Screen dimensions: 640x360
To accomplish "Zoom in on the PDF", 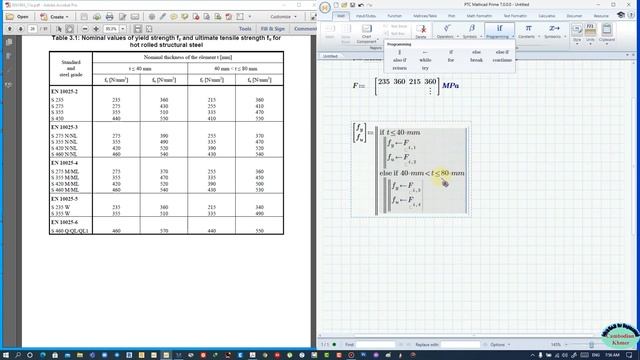I will click(x=96, y=29).
